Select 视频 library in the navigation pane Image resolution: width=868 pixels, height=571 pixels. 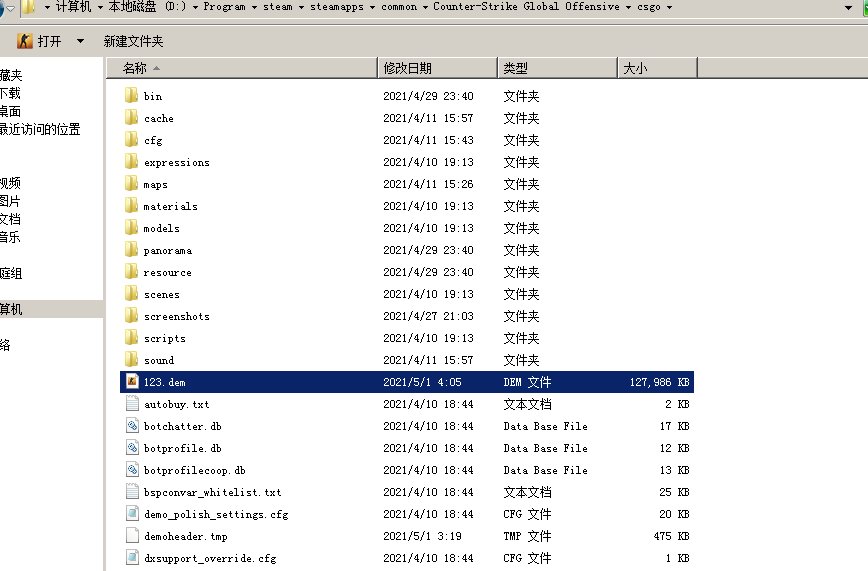pyautogui.click(x=11, y=183)
